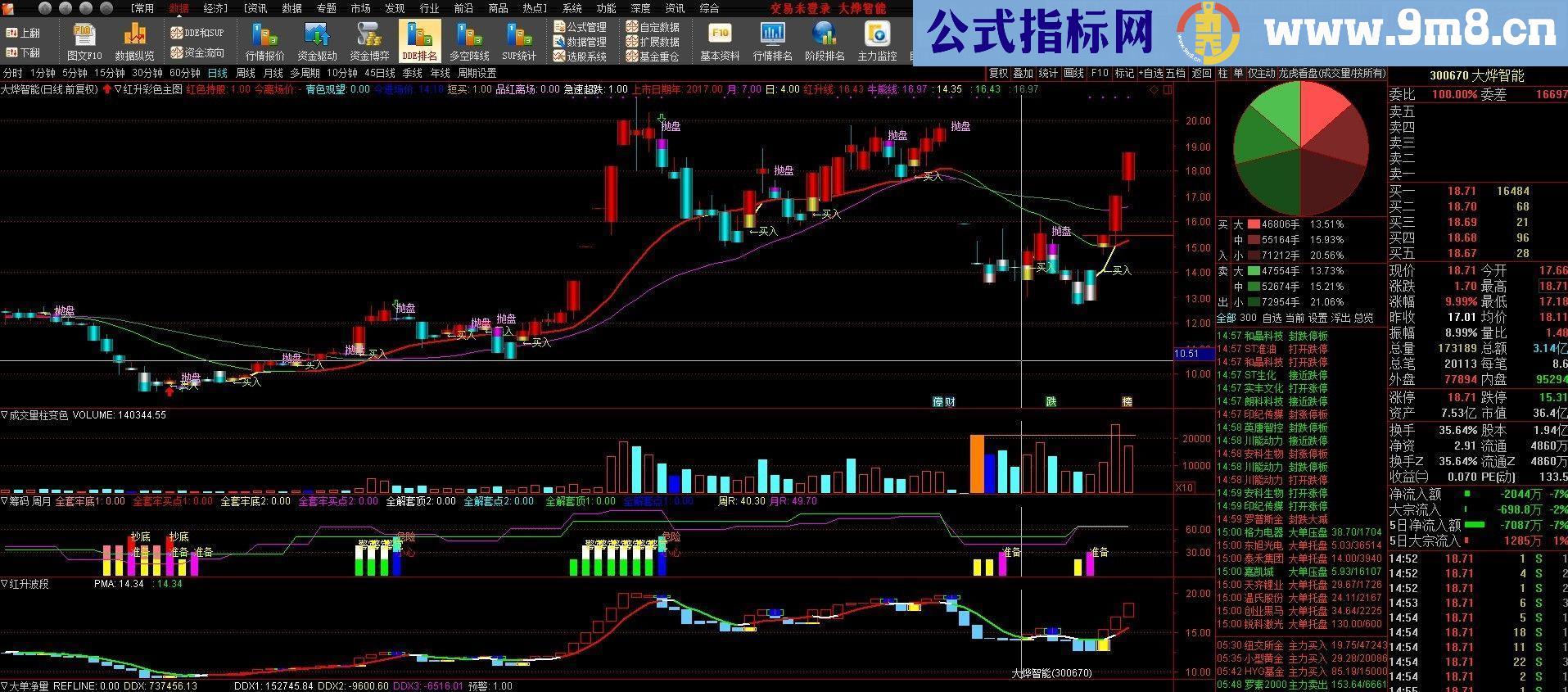Toggle the 仅主动 filter
The width and height of the screenshot is (1568, 692).
coord(1261,73)
